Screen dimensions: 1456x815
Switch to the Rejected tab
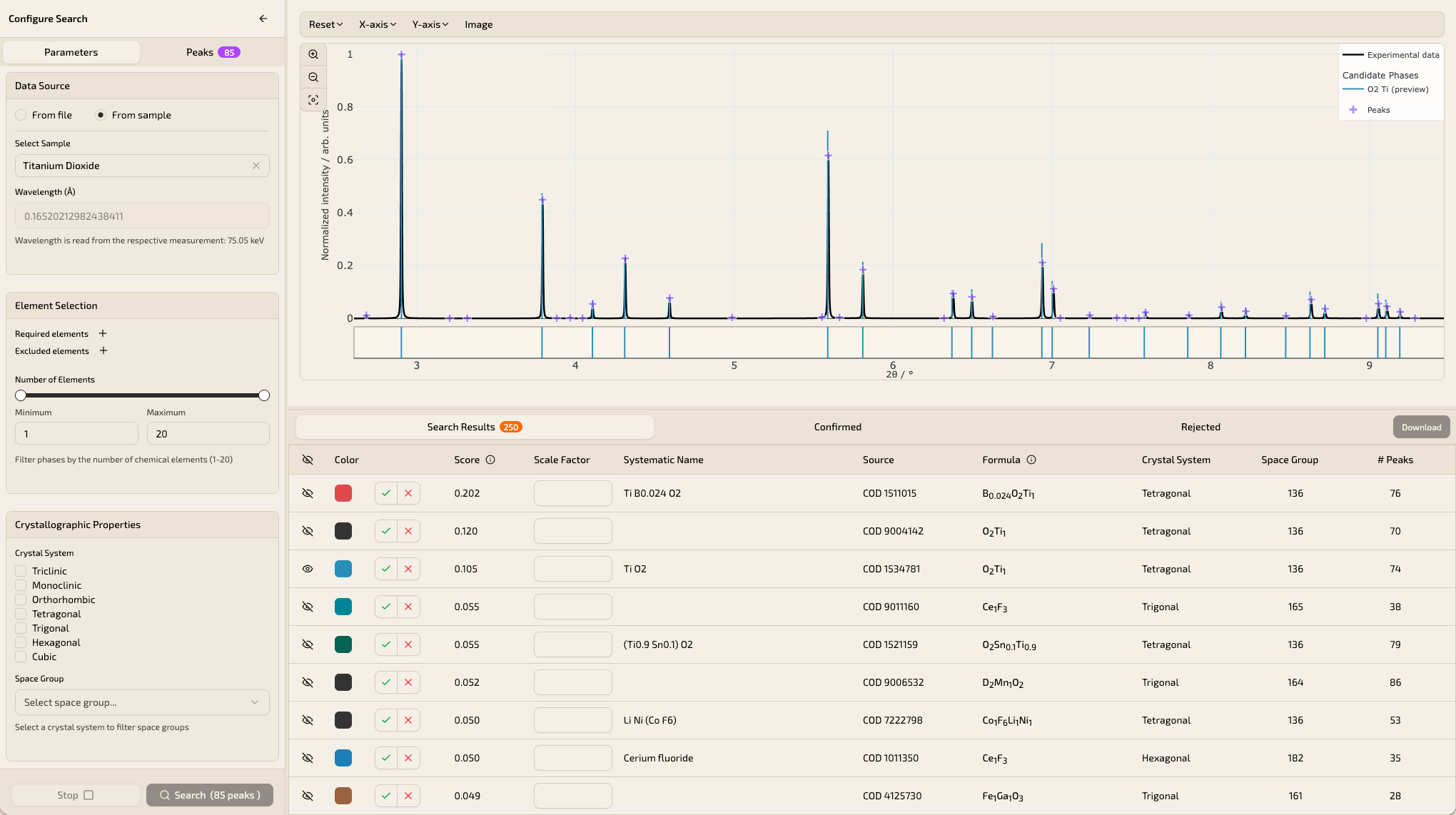pyautogui.click(x=1200, y=427)
